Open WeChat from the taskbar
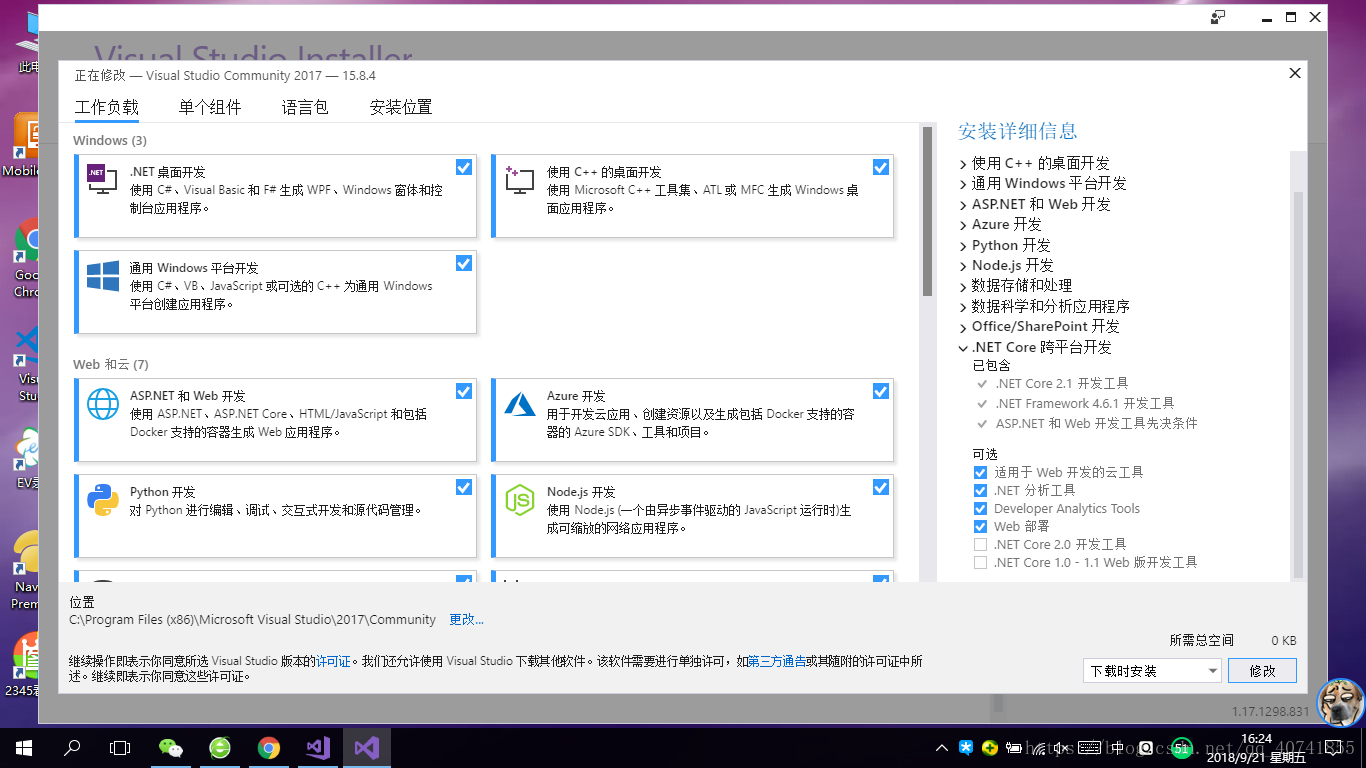 [x=171, y=747]
